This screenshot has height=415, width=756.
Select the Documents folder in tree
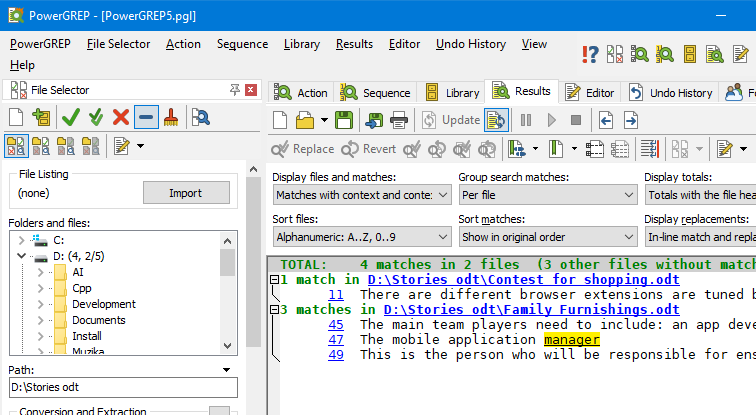coord(98,320)
